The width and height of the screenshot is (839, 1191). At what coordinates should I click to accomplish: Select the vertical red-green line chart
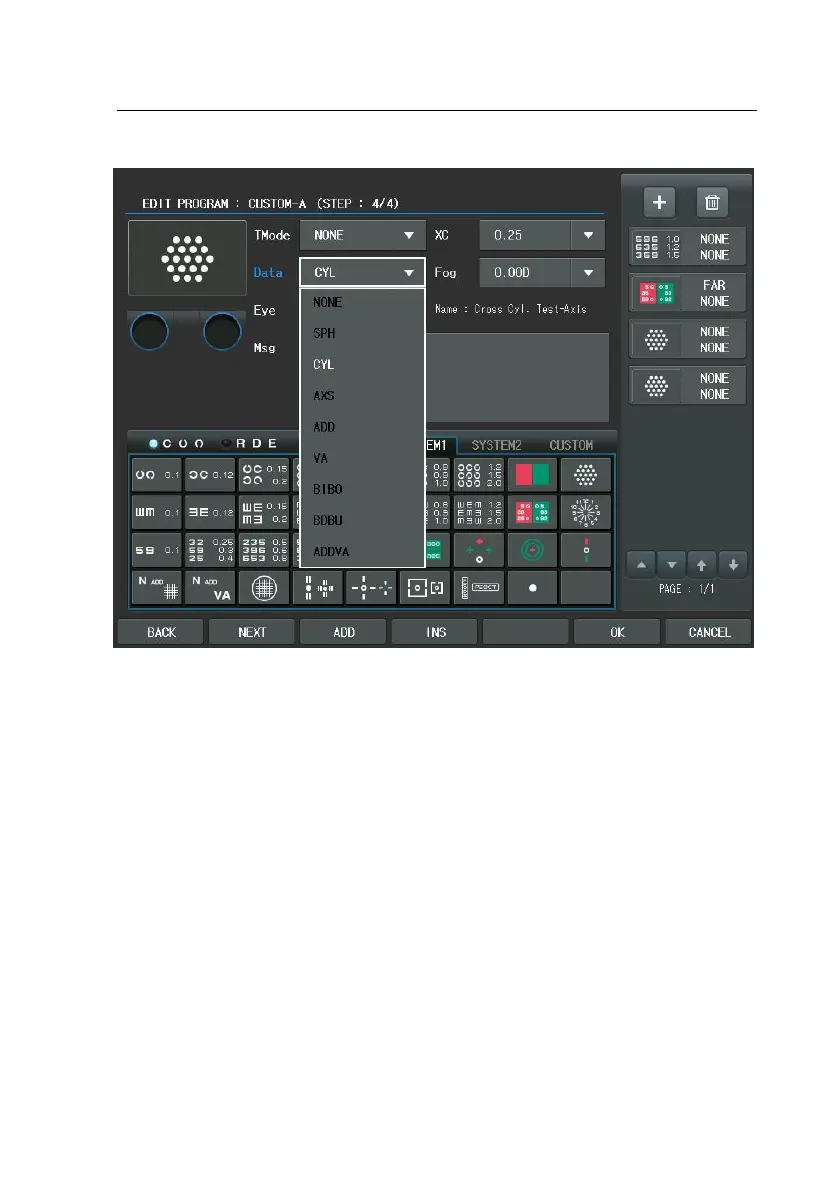585,550
